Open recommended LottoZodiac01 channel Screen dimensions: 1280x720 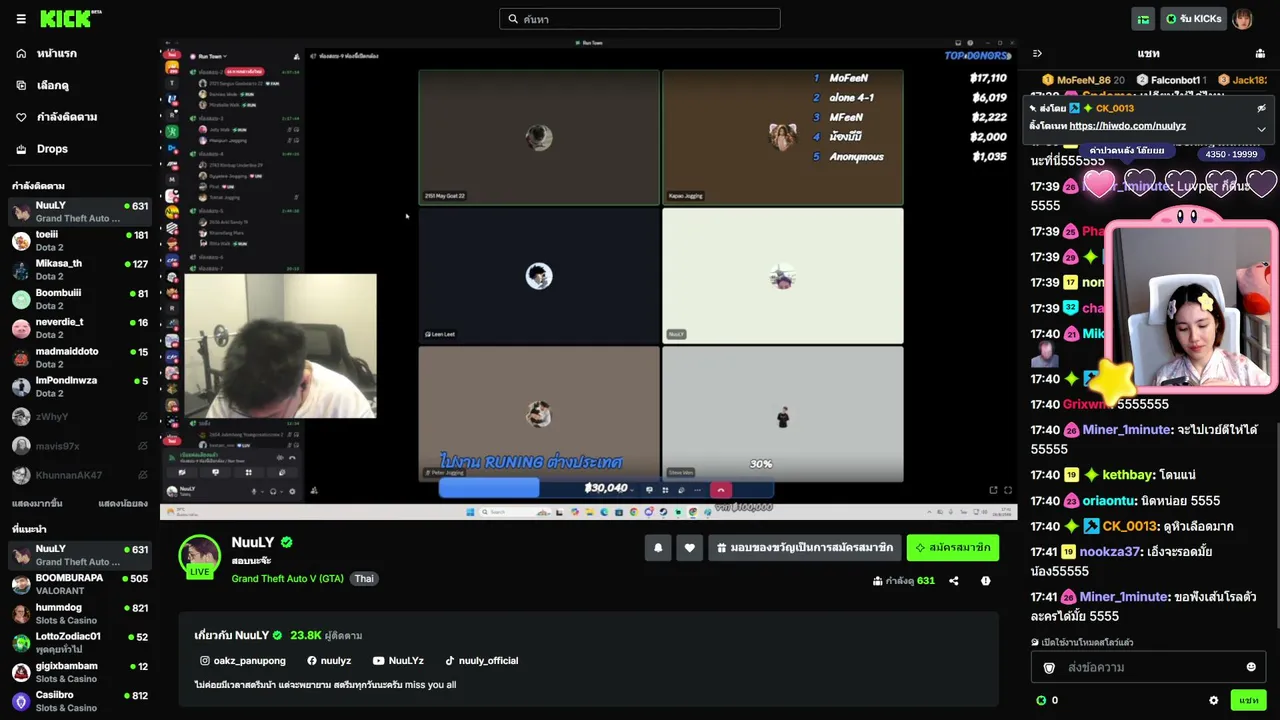pos(80,642)
